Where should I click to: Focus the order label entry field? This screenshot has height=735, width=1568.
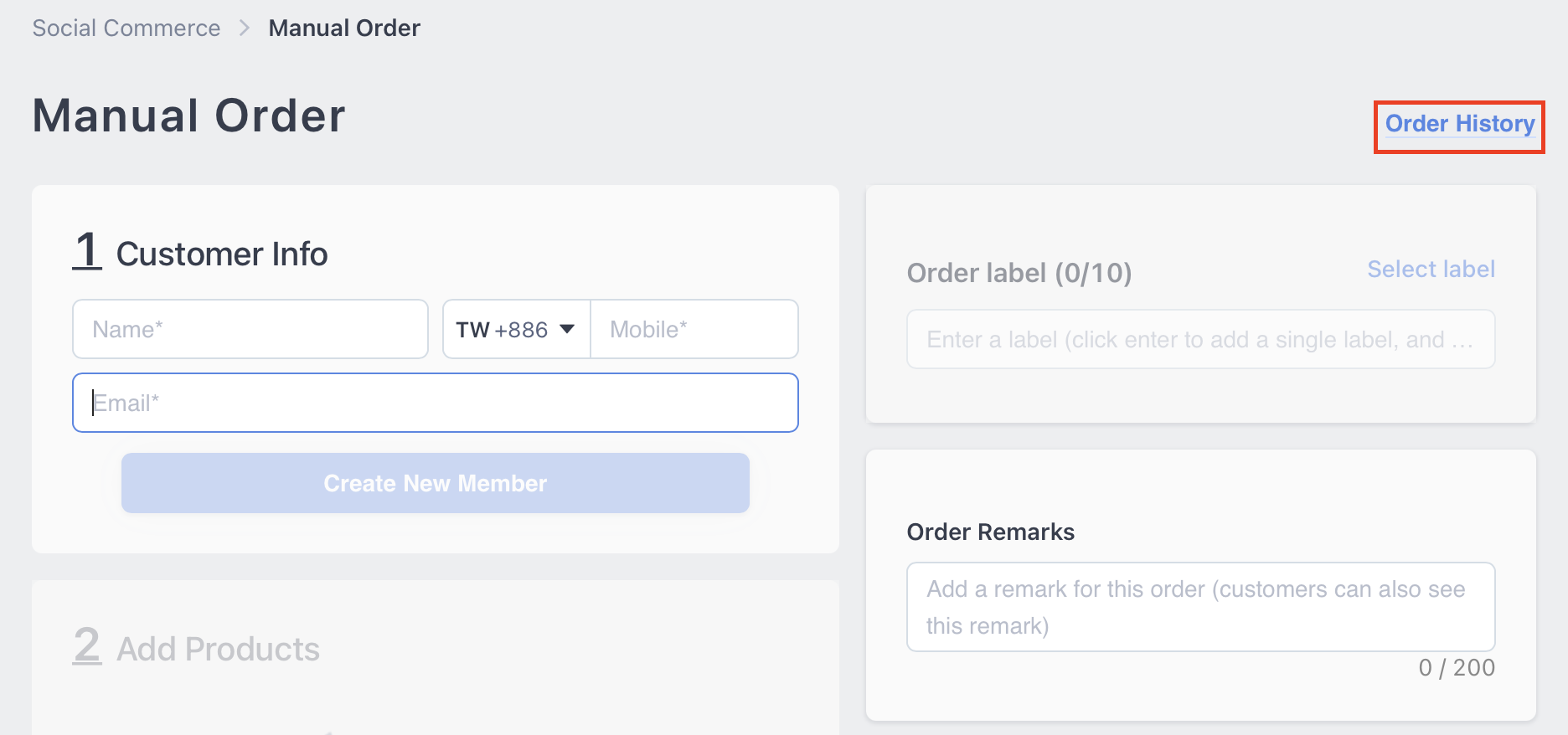(x=1201, y=339)
